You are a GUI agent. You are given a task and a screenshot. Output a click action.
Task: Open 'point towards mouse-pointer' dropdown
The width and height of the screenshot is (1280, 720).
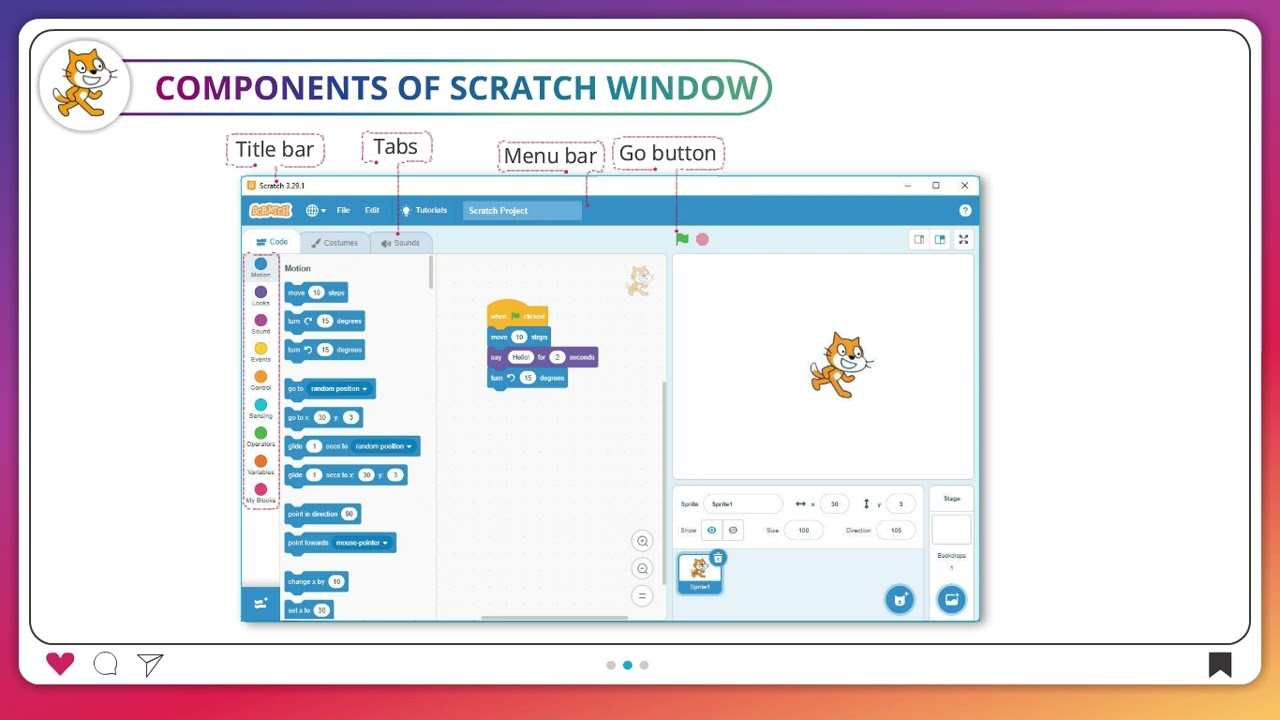tap(362, 542)
